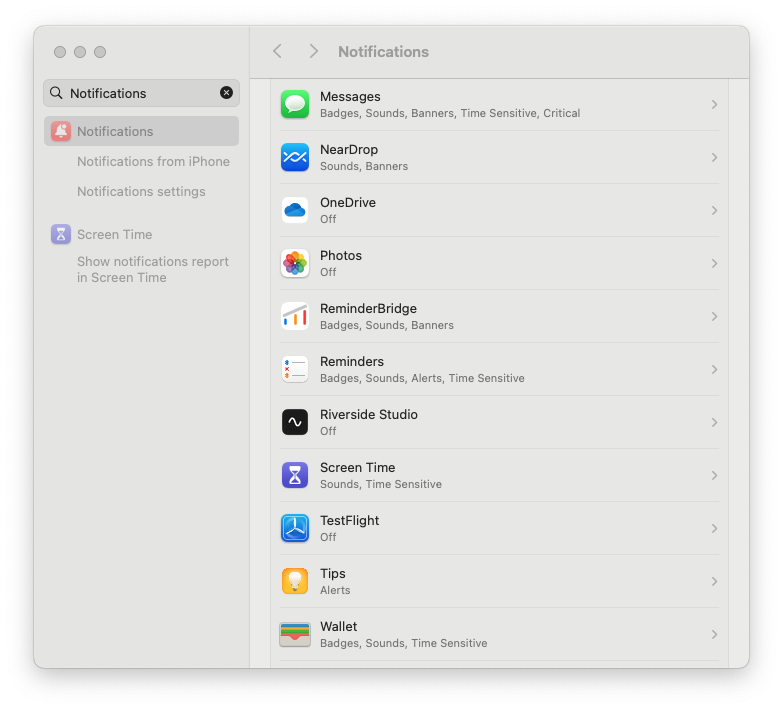
Task: Click the Photos row title
Action: coord(341,255)
